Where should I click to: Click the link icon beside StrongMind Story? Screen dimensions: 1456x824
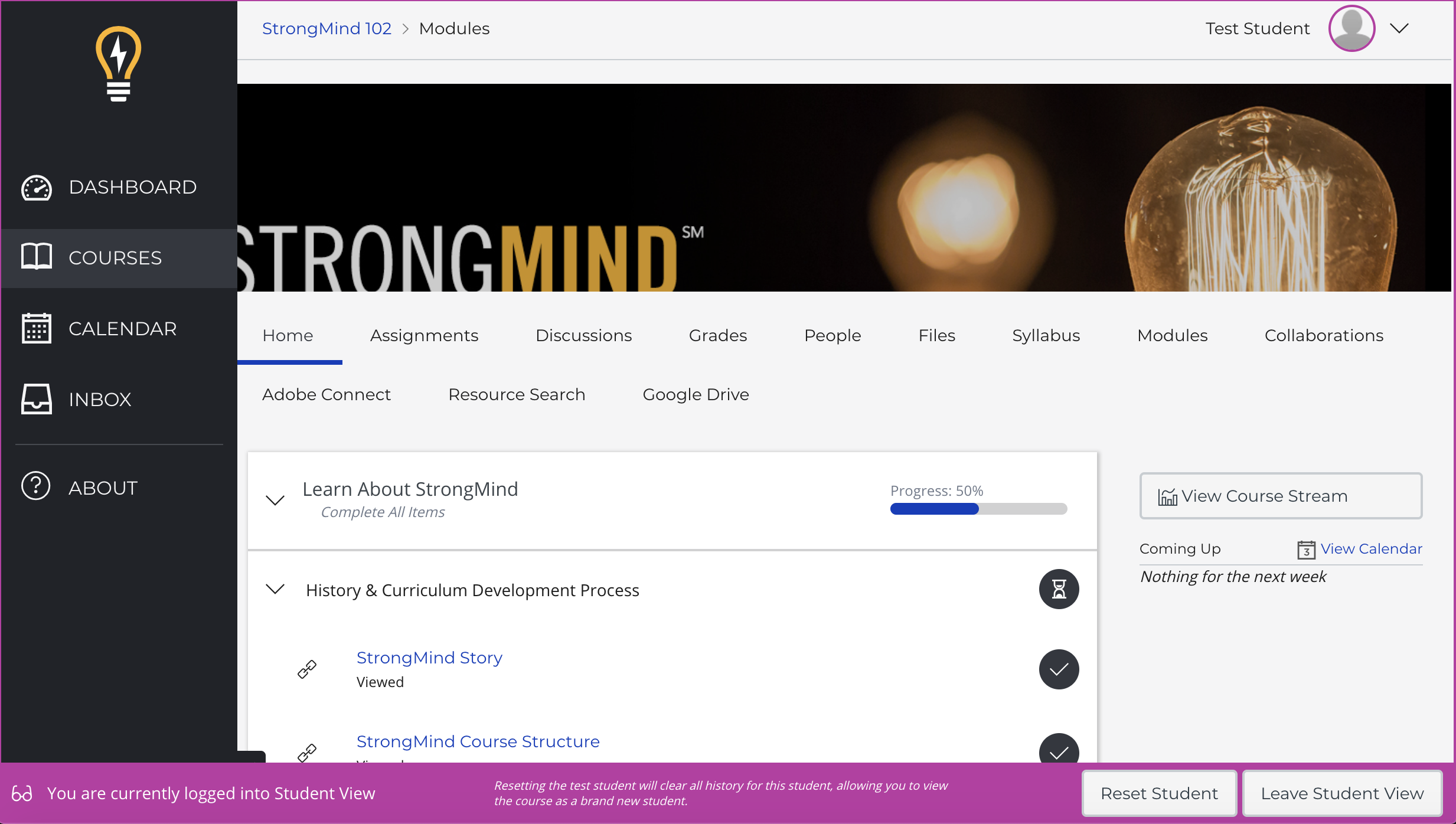307,669
